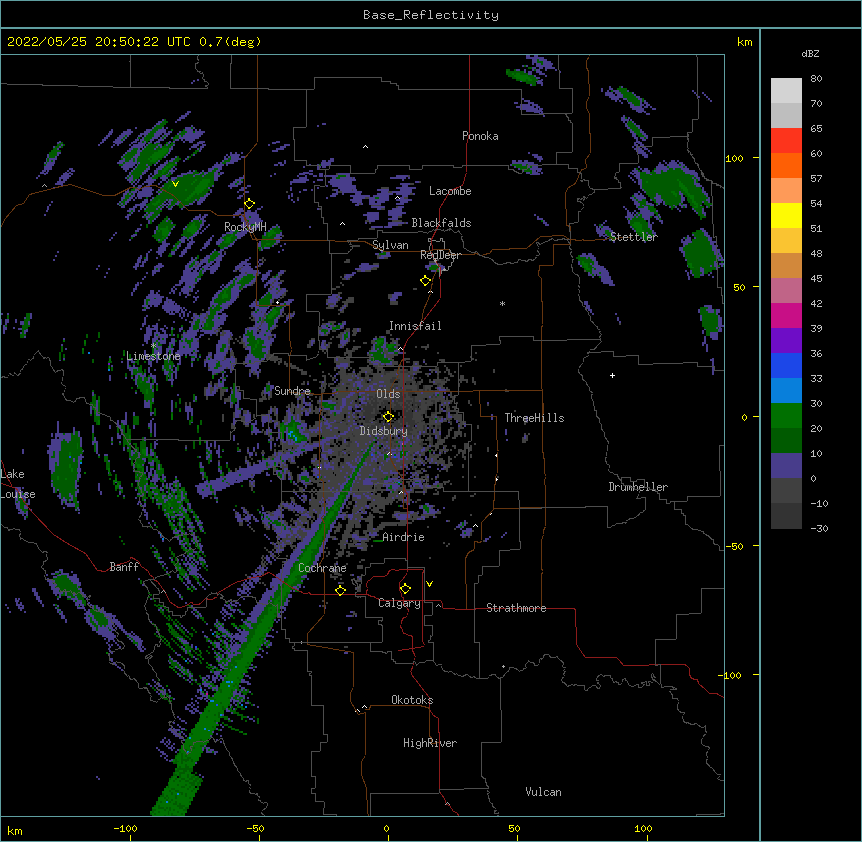Click the asterisk marker above Limestone label
862x842 pixels.
pyautogui.click(x=154, y=346)
